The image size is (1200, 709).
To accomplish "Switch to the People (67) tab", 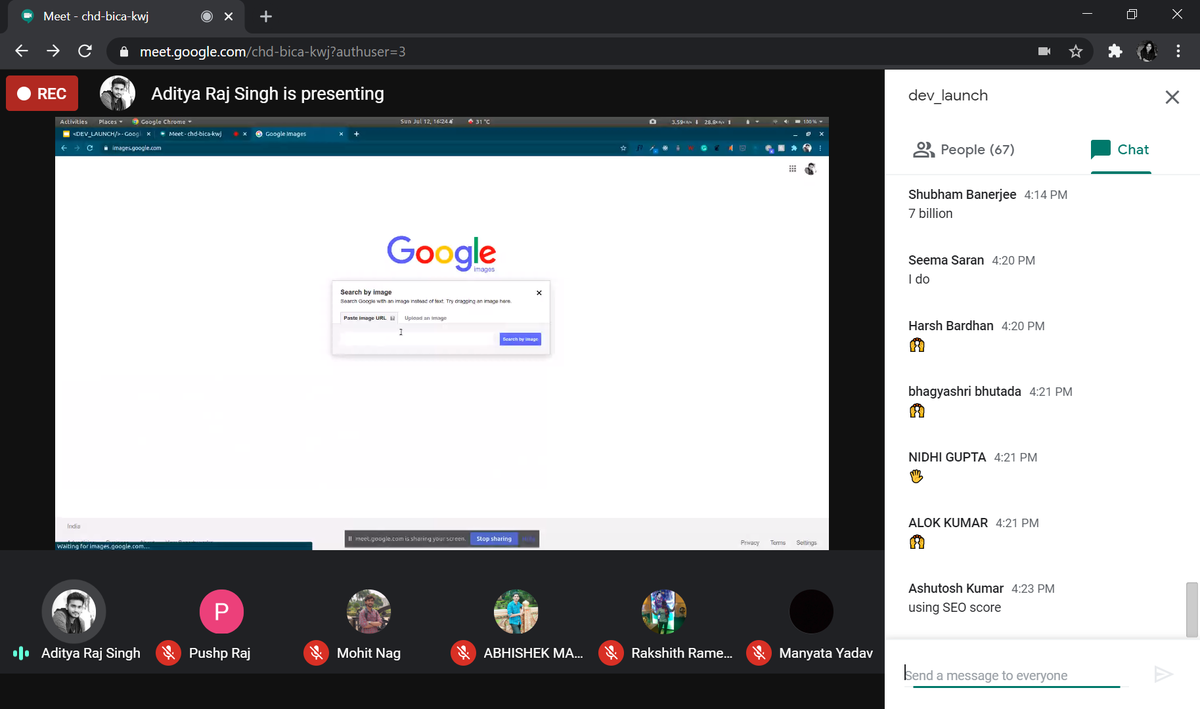I will pyautogui.click(x=964, y=149).
